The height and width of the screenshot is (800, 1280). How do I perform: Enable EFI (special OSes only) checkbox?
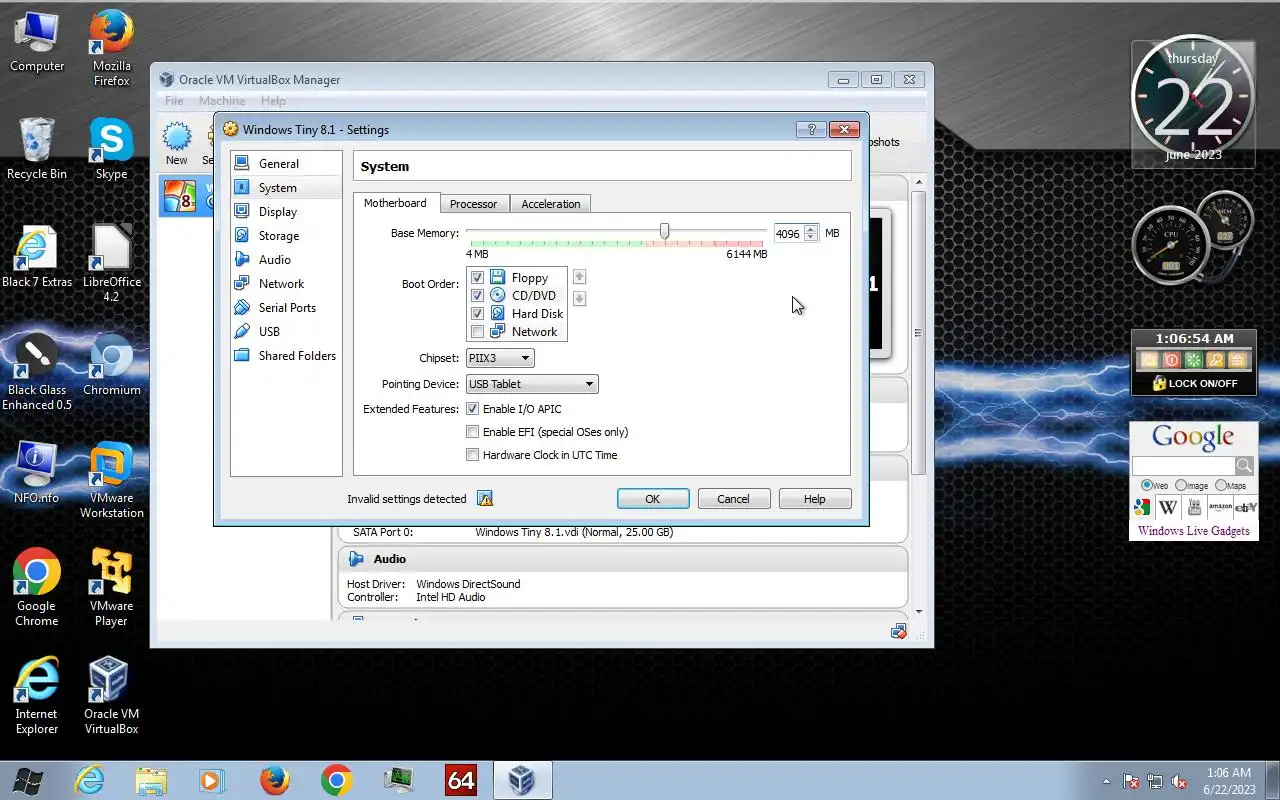(473, 432)
